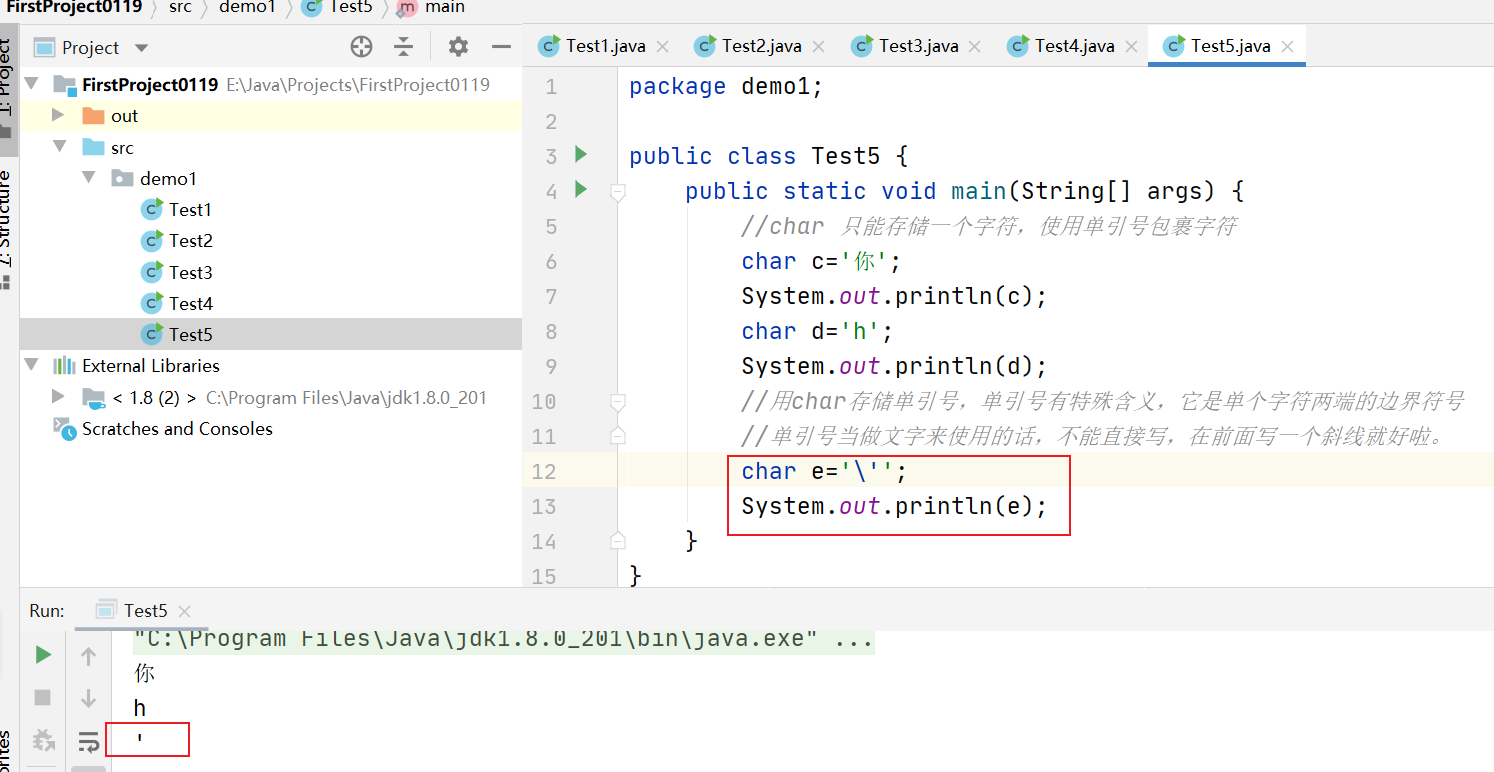Click the Stop process button
1494x772 pixels.
point(43,697)
